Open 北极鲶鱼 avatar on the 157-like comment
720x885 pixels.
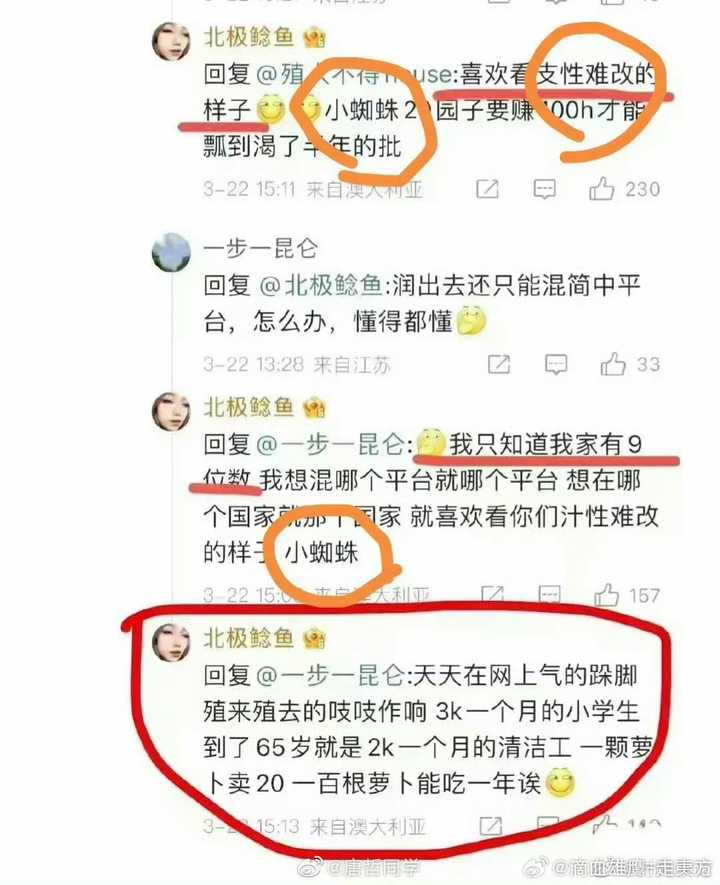[172, 411]
